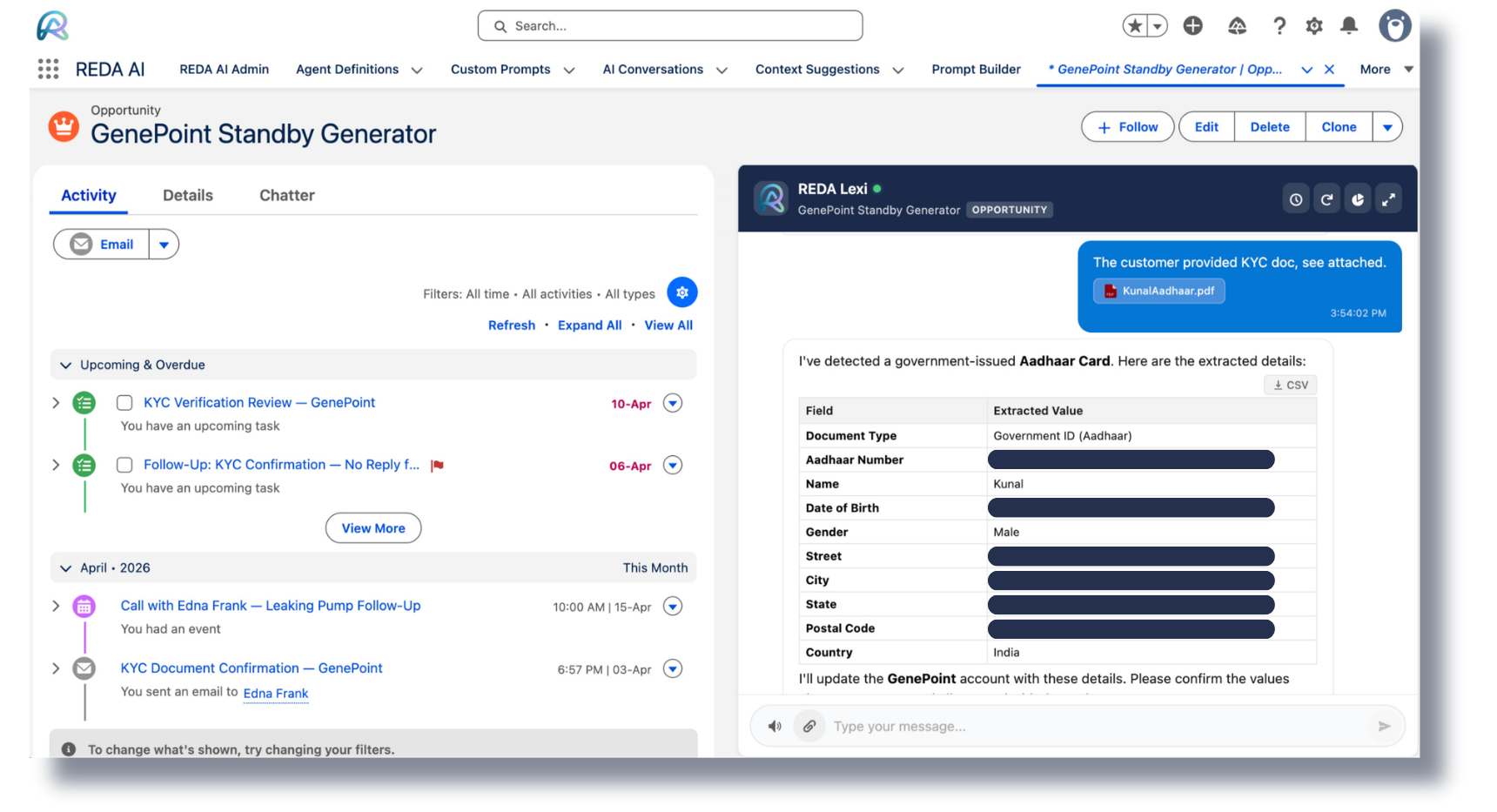Switch to the Chatter tab

pos(286,195)
